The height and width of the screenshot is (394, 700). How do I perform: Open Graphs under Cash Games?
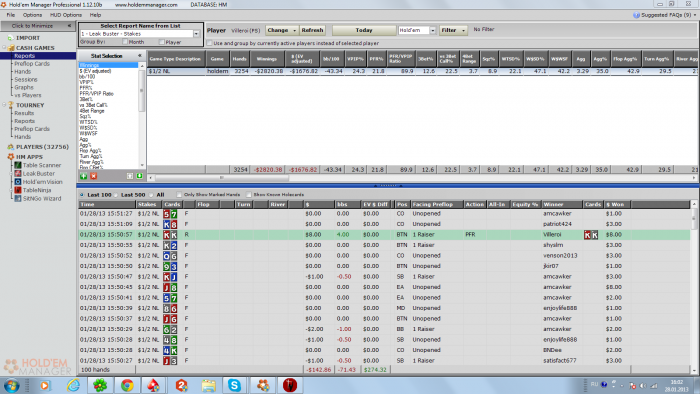pyautogui.click(x=24, y=87)
